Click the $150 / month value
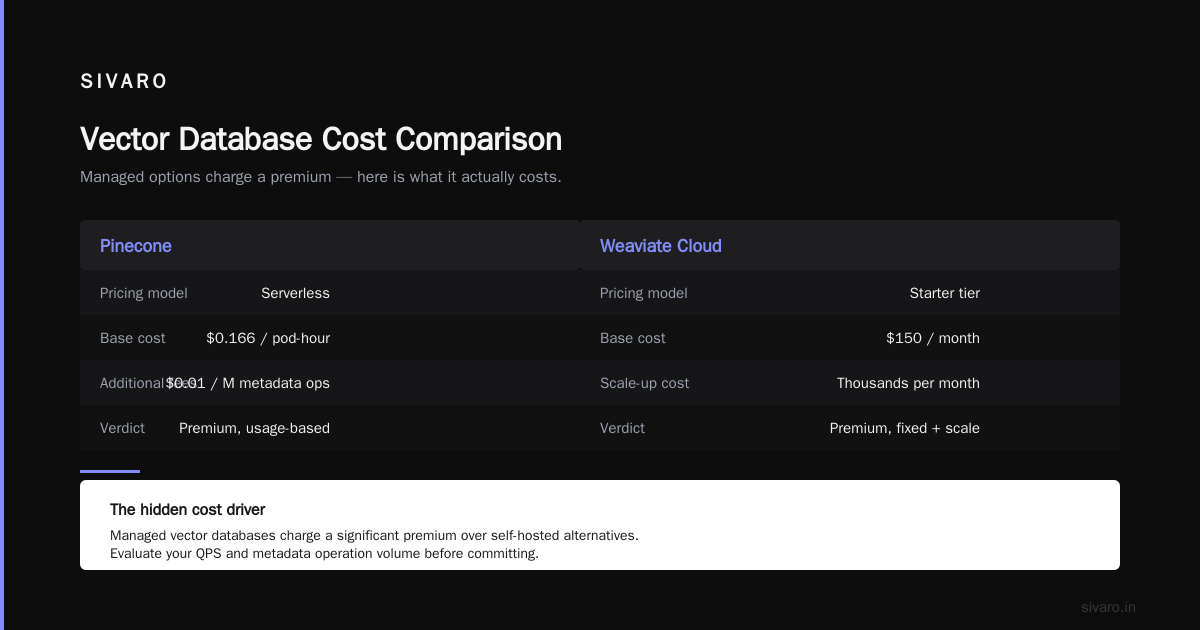The height and width of the screenshot is (630, 1200). pyautogui.click(x=933, y=338)
